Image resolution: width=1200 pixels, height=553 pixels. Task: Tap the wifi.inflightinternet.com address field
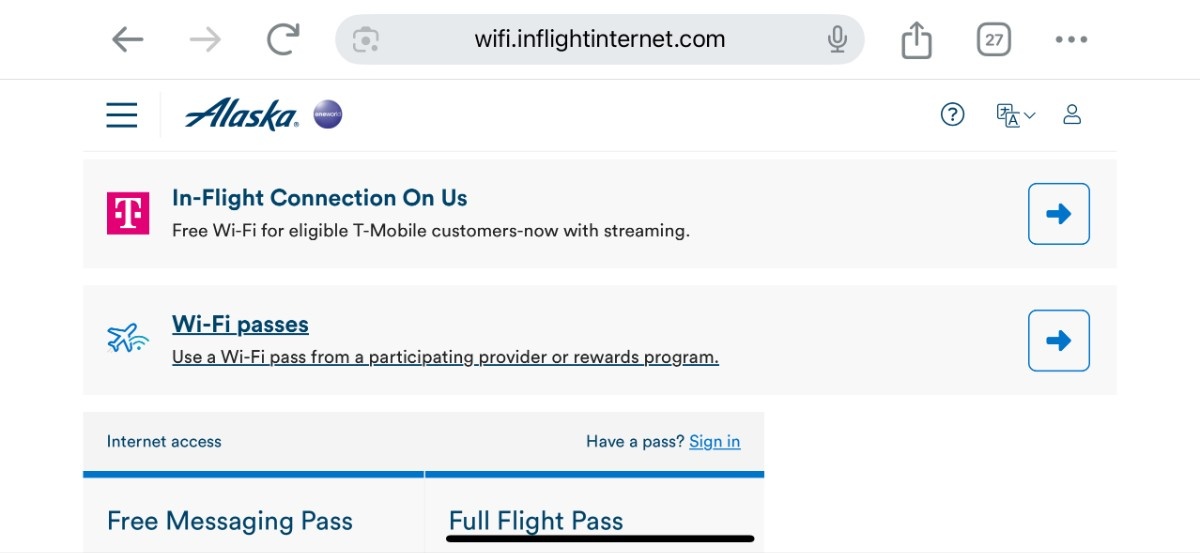point(600,40)
